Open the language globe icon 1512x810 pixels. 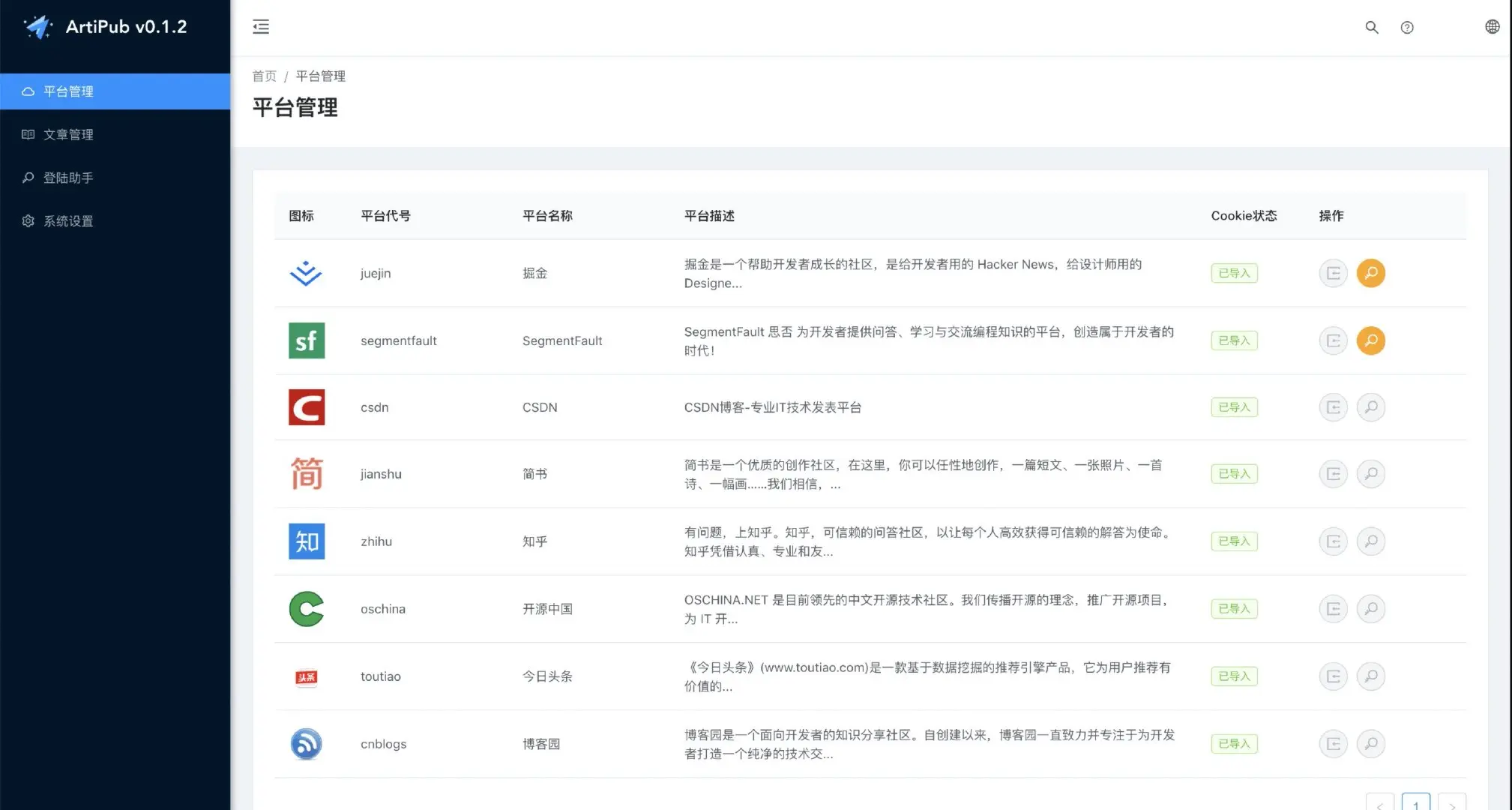tap(1492, 27)
